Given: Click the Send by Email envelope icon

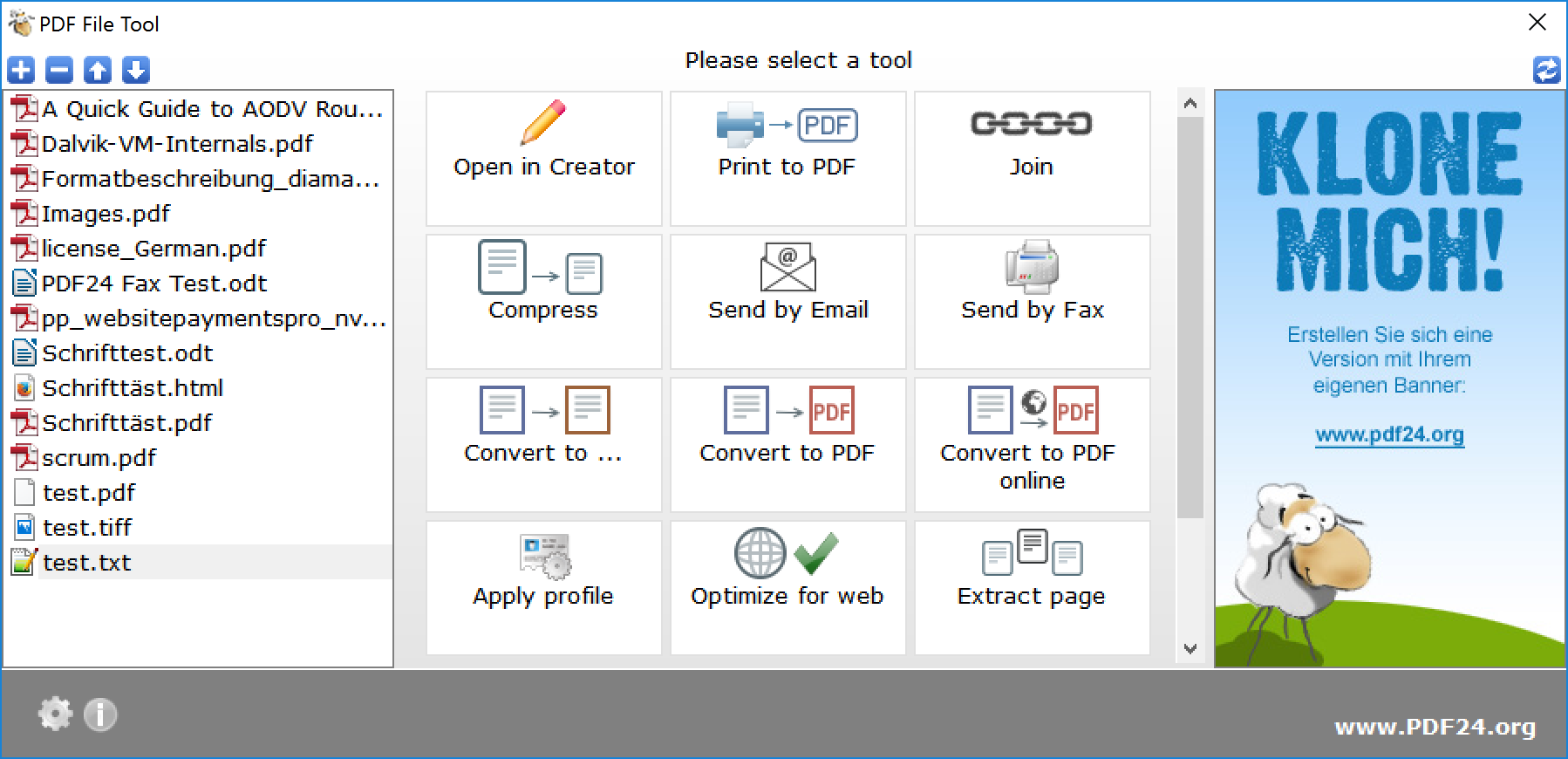Looking at the screenshot, I should [x=788, y=266].
